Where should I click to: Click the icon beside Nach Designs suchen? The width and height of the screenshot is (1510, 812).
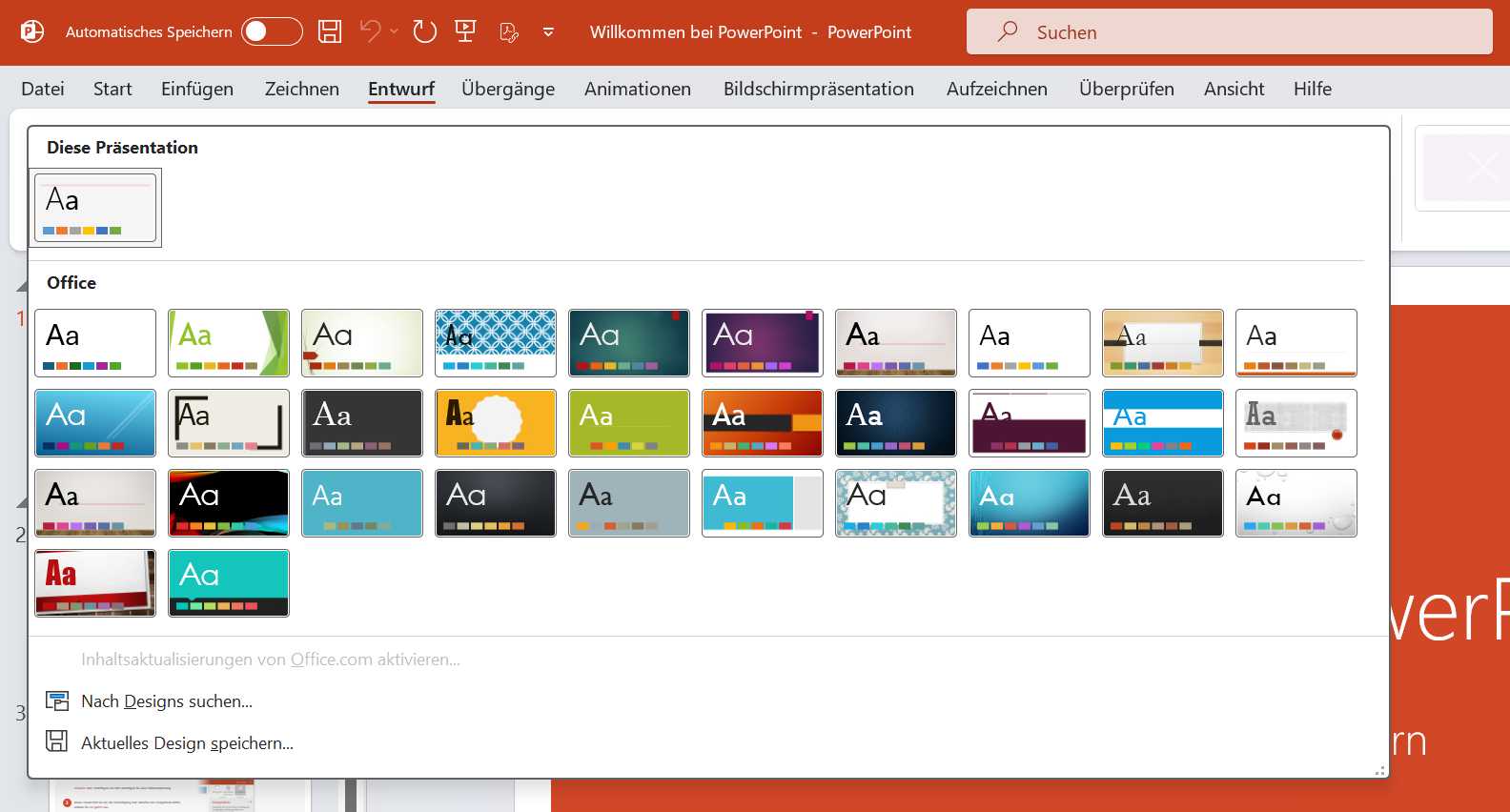[x=57, y=701]
